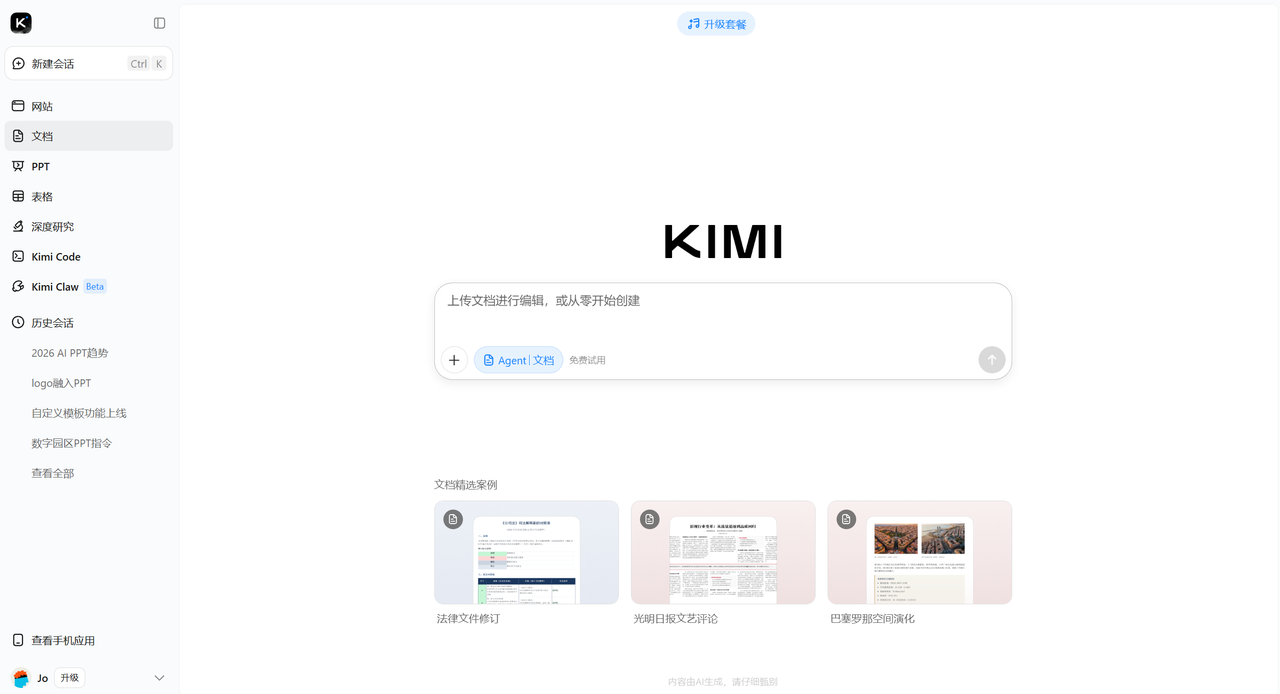This screenshot has width=1280, height=694.
Task: Click the 表格 table grid icon
Action: (18, 196)
